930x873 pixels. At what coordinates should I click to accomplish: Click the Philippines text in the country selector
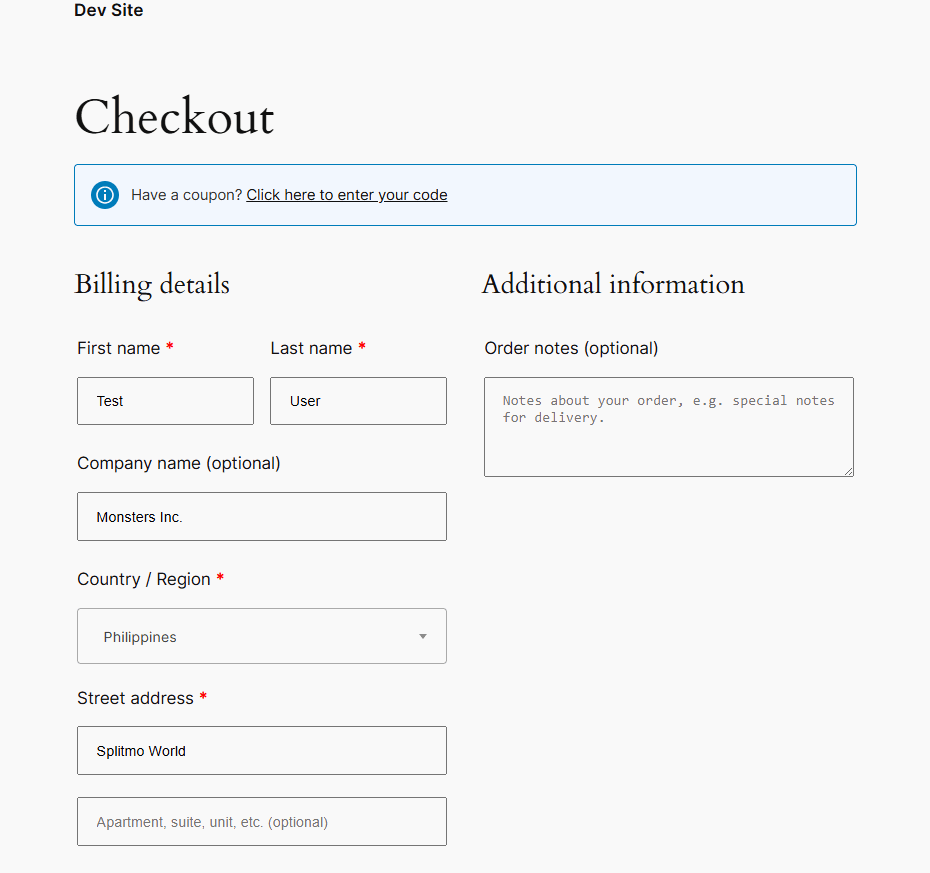[x=139, y=636]
